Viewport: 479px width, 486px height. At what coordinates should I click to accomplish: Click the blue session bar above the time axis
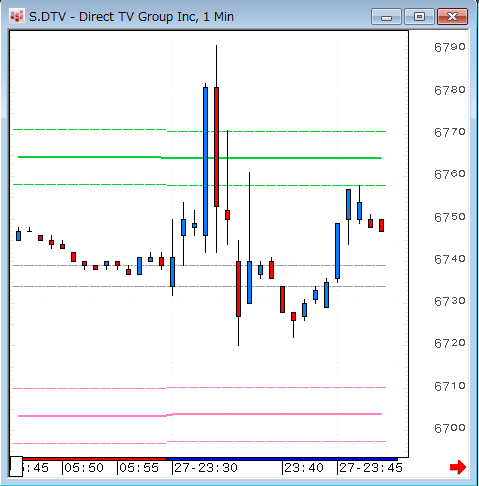(x=282, y=459)
